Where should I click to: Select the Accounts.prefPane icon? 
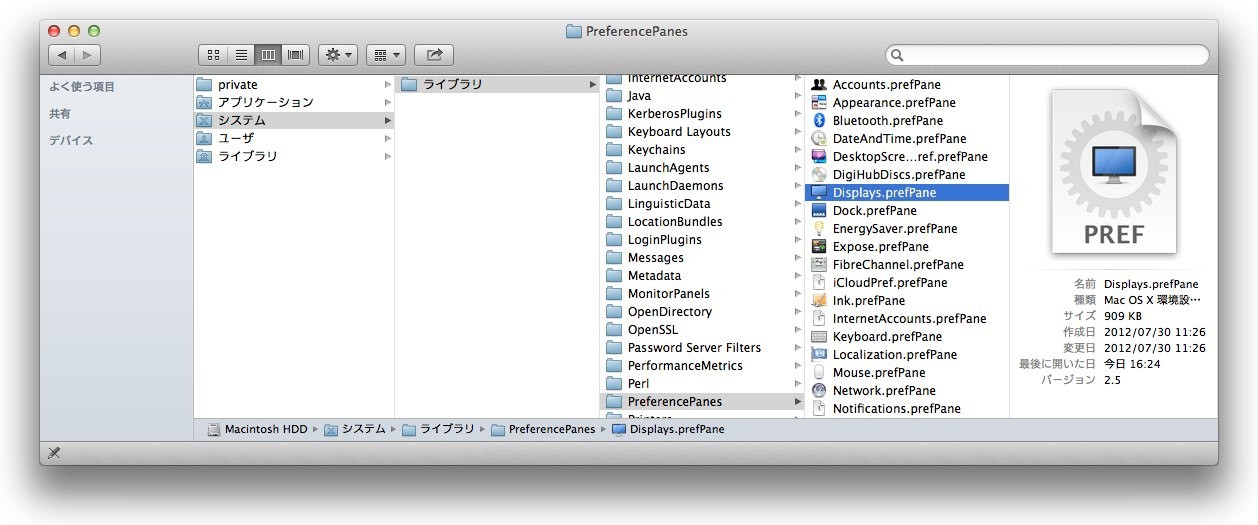tap(819, 84)
